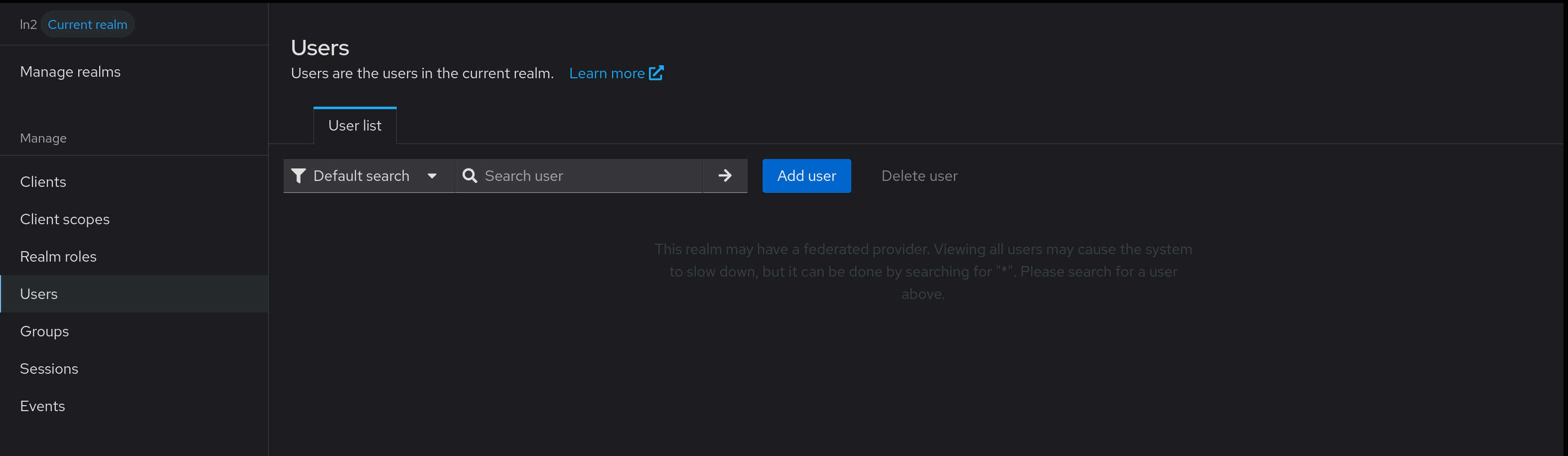Image resolution: width=1568 pixels, height=456 pixels.
Task: Click the Add user button
Action: click(806, 176)
